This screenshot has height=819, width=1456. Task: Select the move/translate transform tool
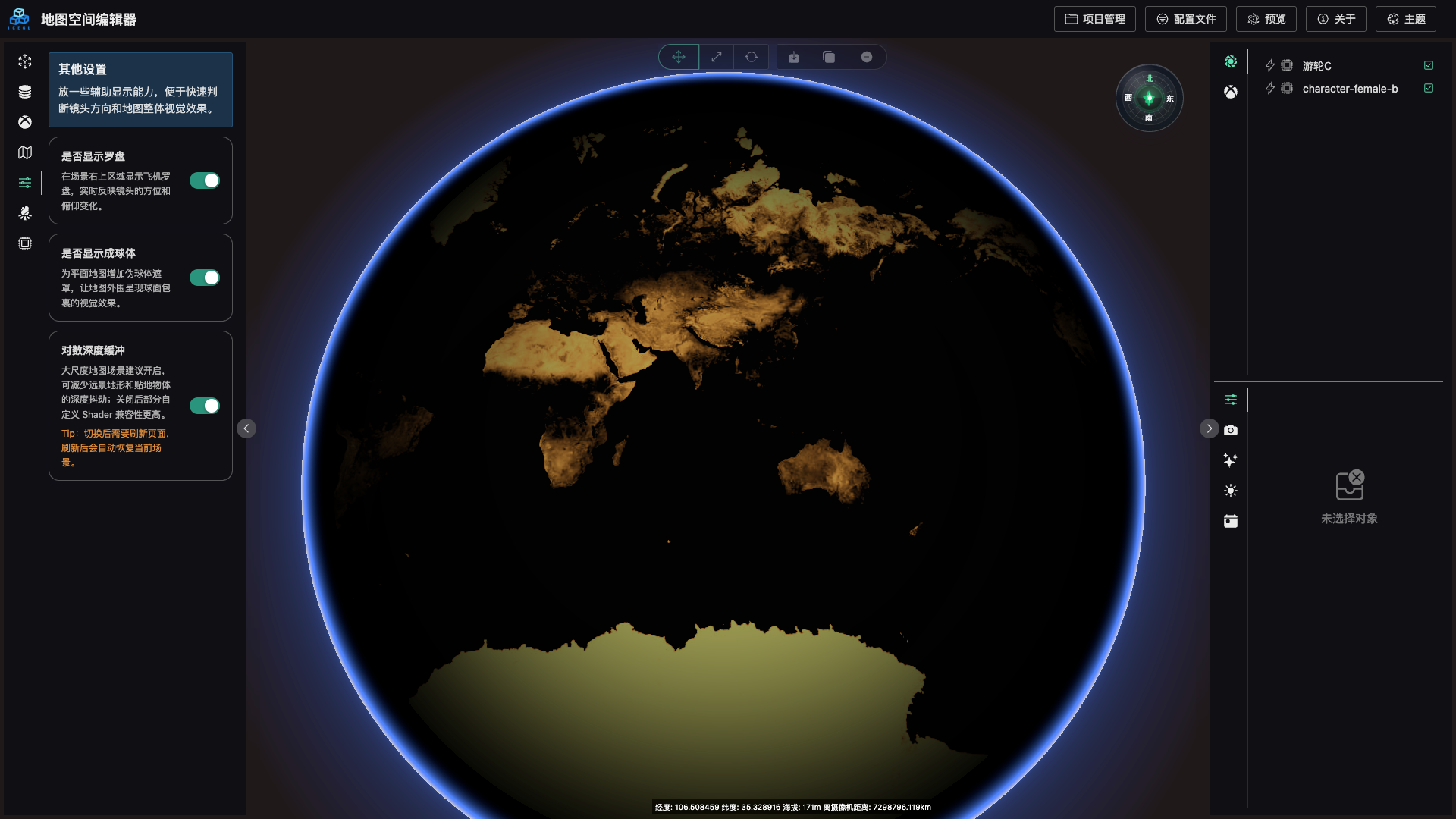[678, 57]
